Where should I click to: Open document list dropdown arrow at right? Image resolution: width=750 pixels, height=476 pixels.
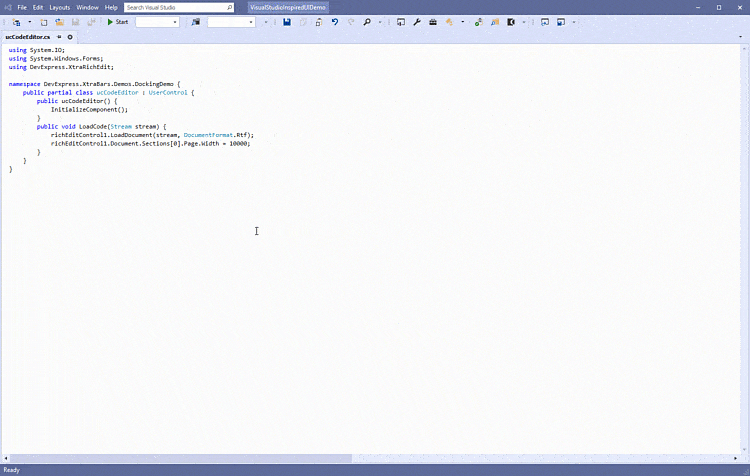[742, 37]
